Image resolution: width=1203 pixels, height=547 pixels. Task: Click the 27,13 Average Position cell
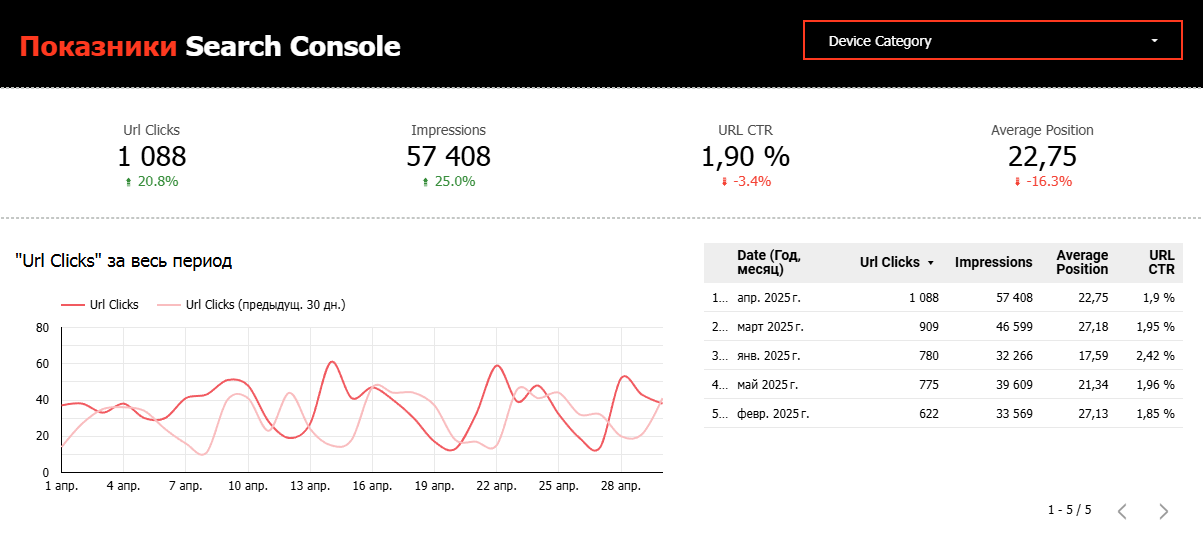1093,414
